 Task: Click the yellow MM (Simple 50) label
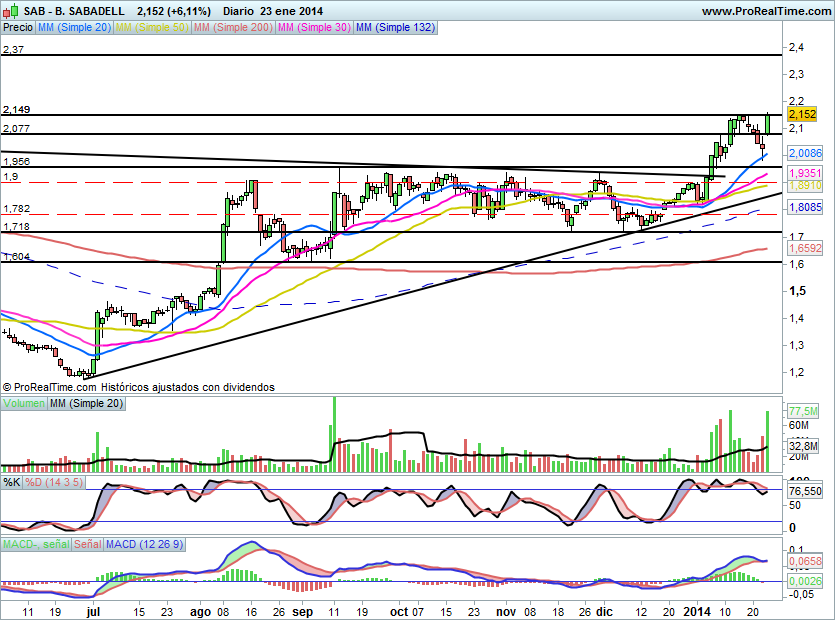coord(152,28)
